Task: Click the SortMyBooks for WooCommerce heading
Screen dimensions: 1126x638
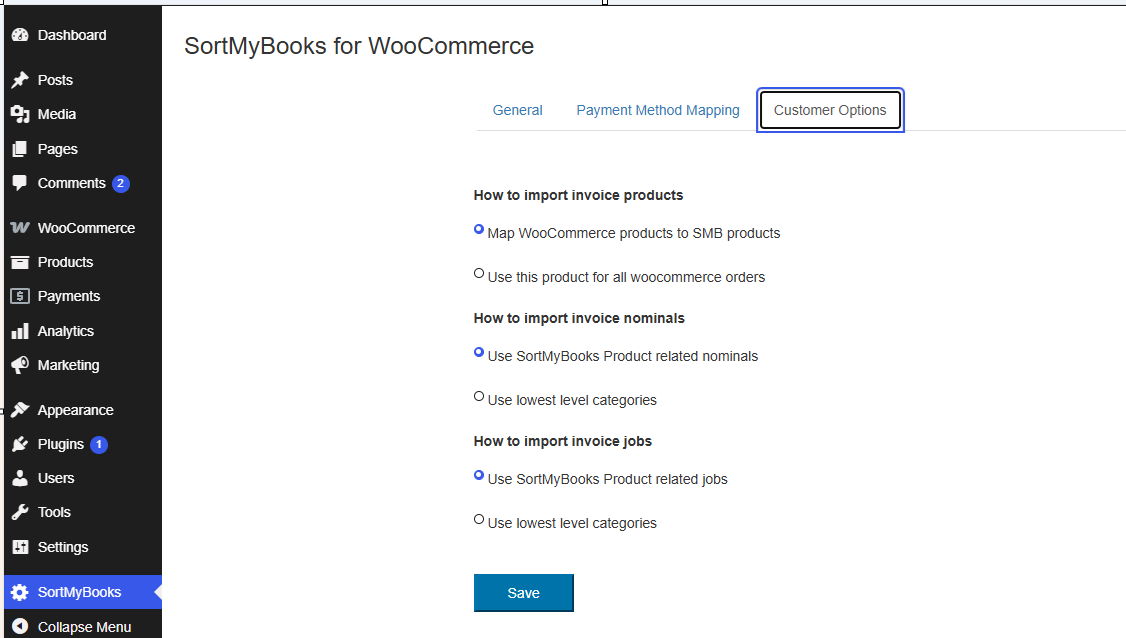Action: [x=359, y=46]
